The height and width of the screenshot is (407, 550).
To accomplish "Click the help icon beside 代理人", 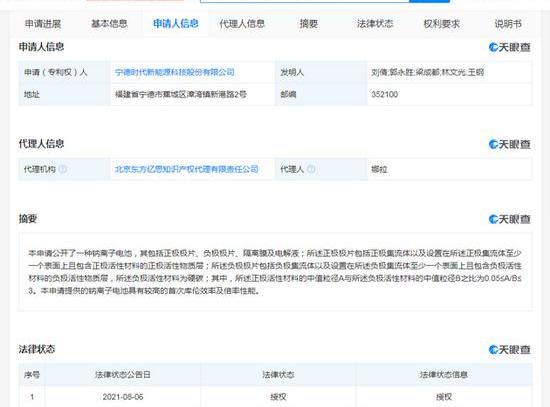I will tap(311, 169).
